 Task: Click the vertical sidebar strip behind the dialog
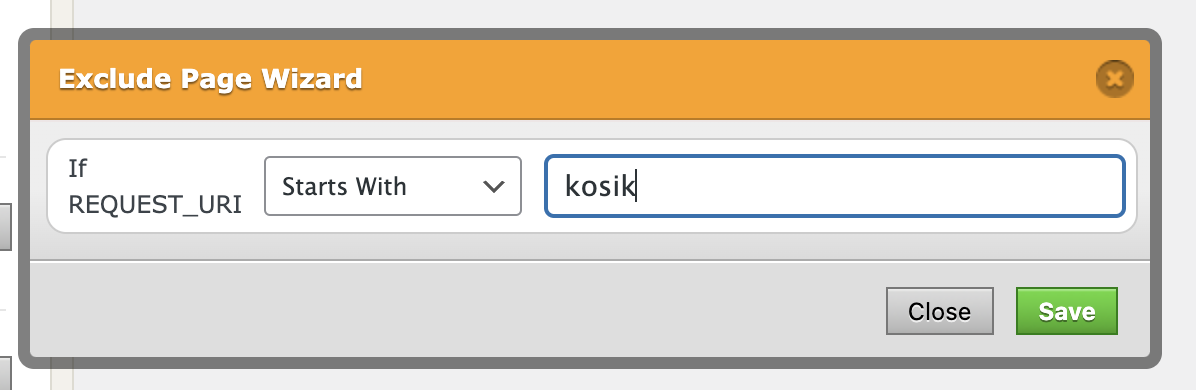(x=62, y=14)
